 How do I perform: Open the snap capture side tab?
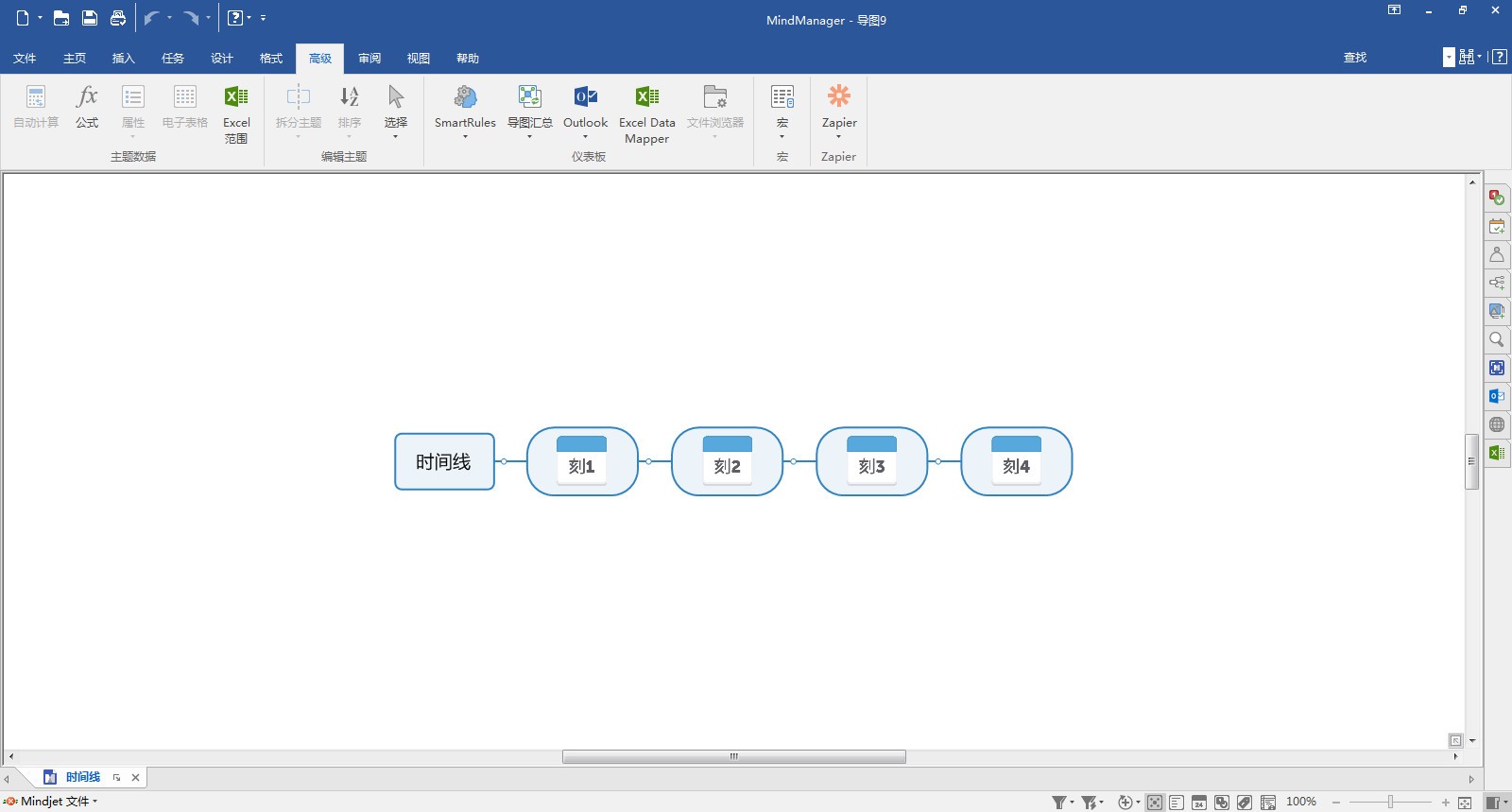[x=1497, y=368]
